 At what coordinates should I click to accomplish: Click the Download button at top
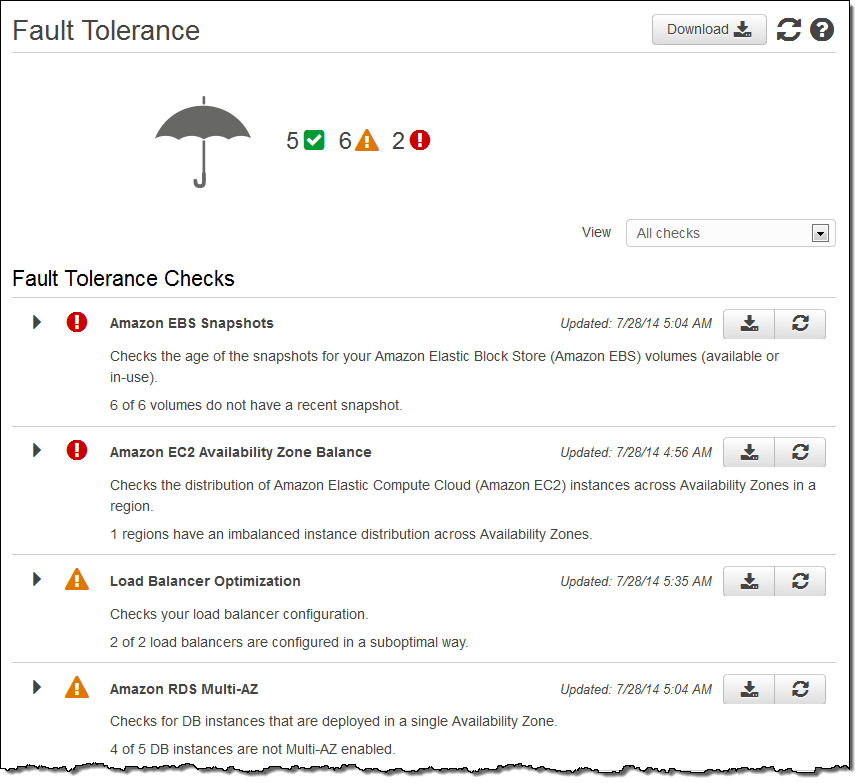pos(709,30)
